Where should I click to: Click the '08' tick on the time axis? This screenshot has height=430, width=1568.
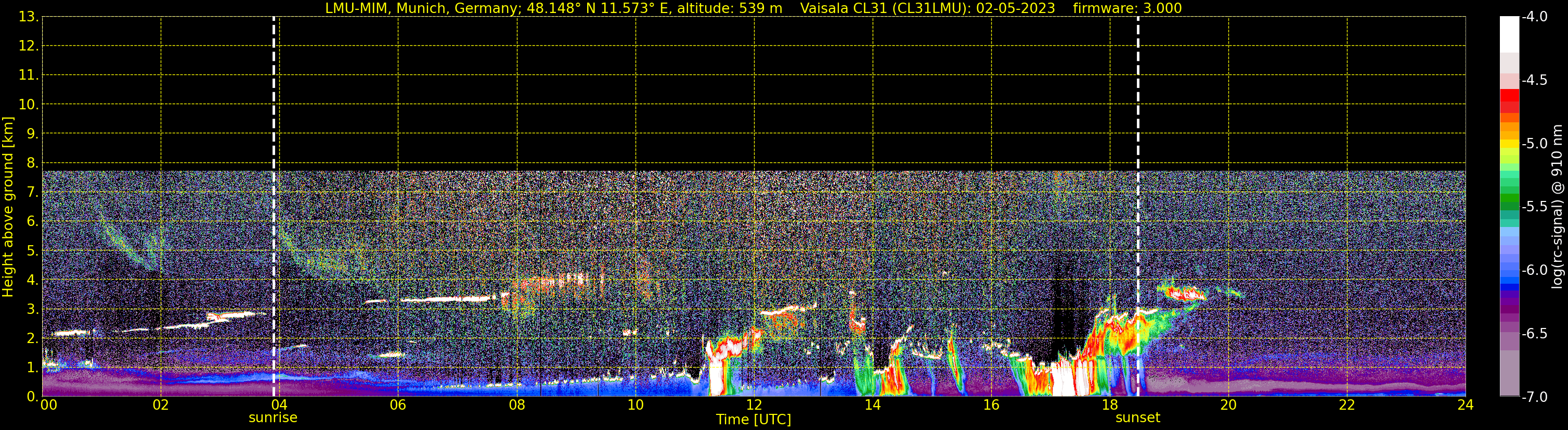coord(517,405)
